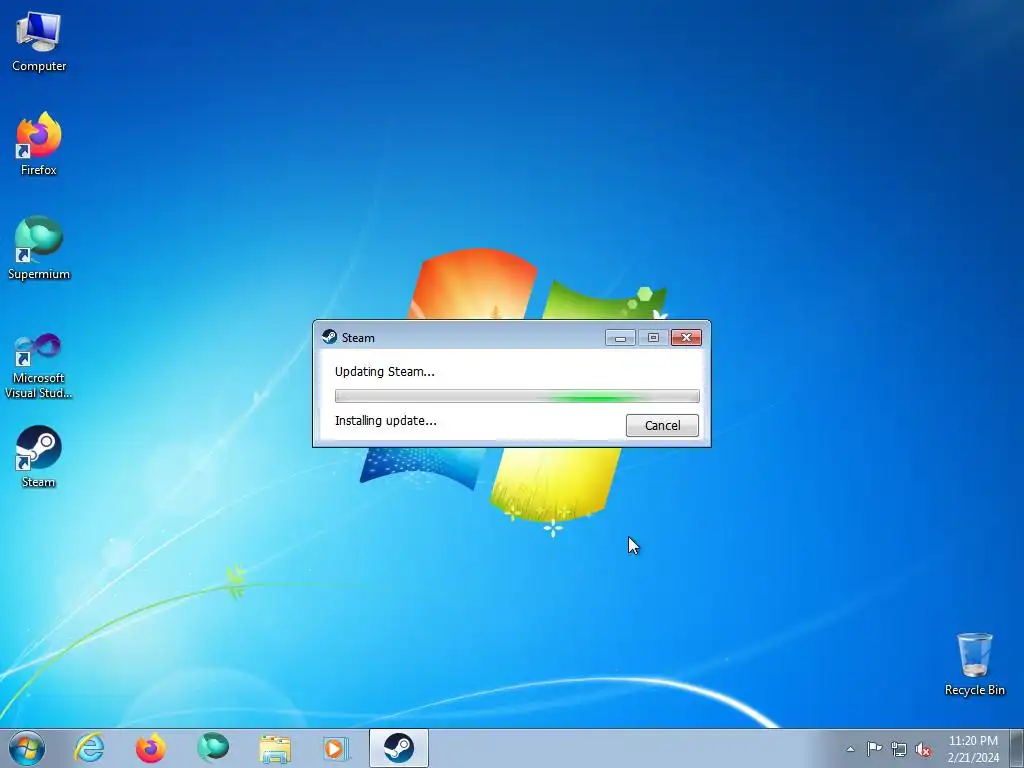Show hidden system tray icons
The width and height of the screenshot is (1024, 768).
click(850, 749)
